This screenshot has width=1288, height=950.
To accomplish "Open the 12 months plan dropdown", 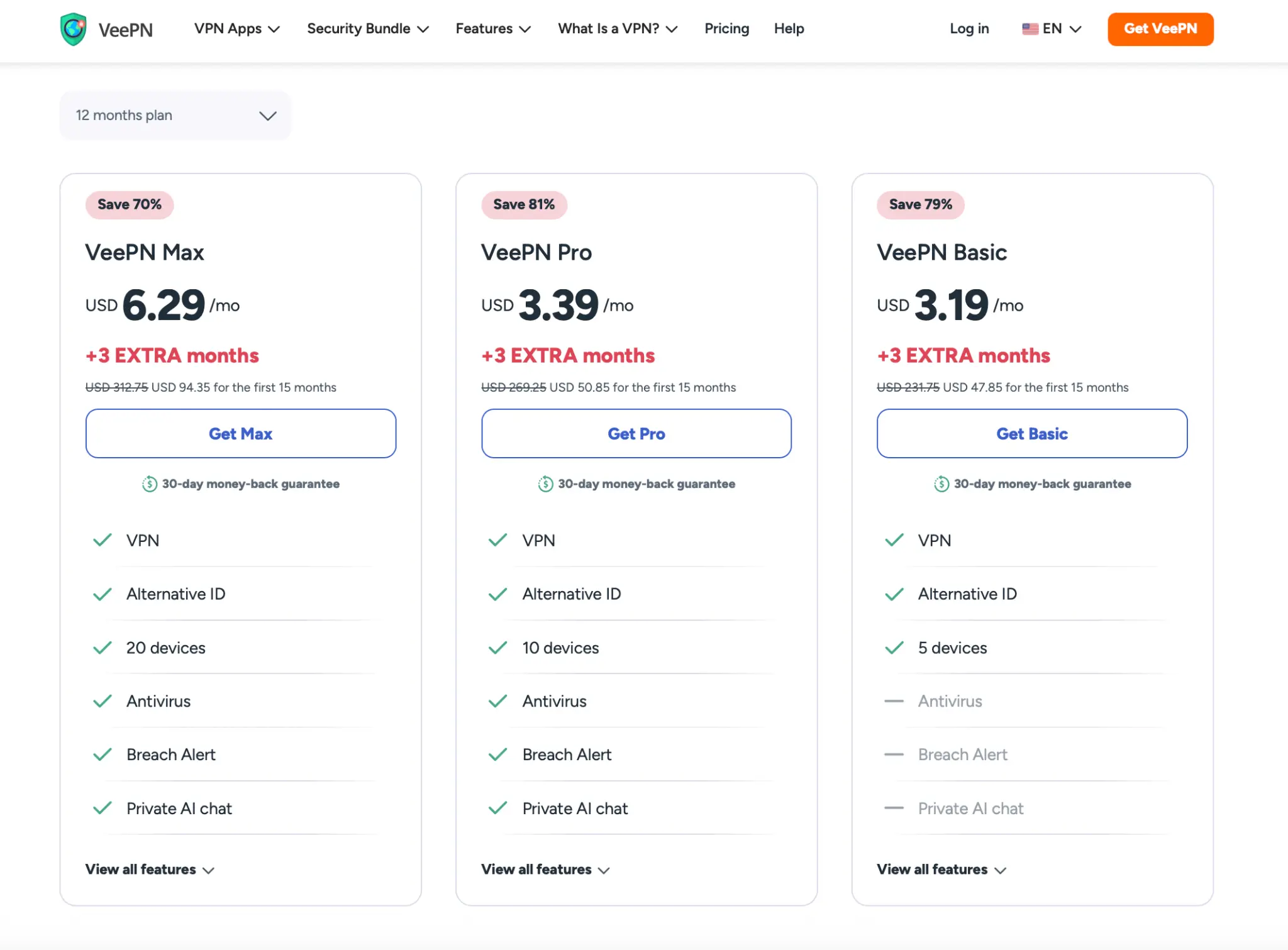I will tap(175, 116).
